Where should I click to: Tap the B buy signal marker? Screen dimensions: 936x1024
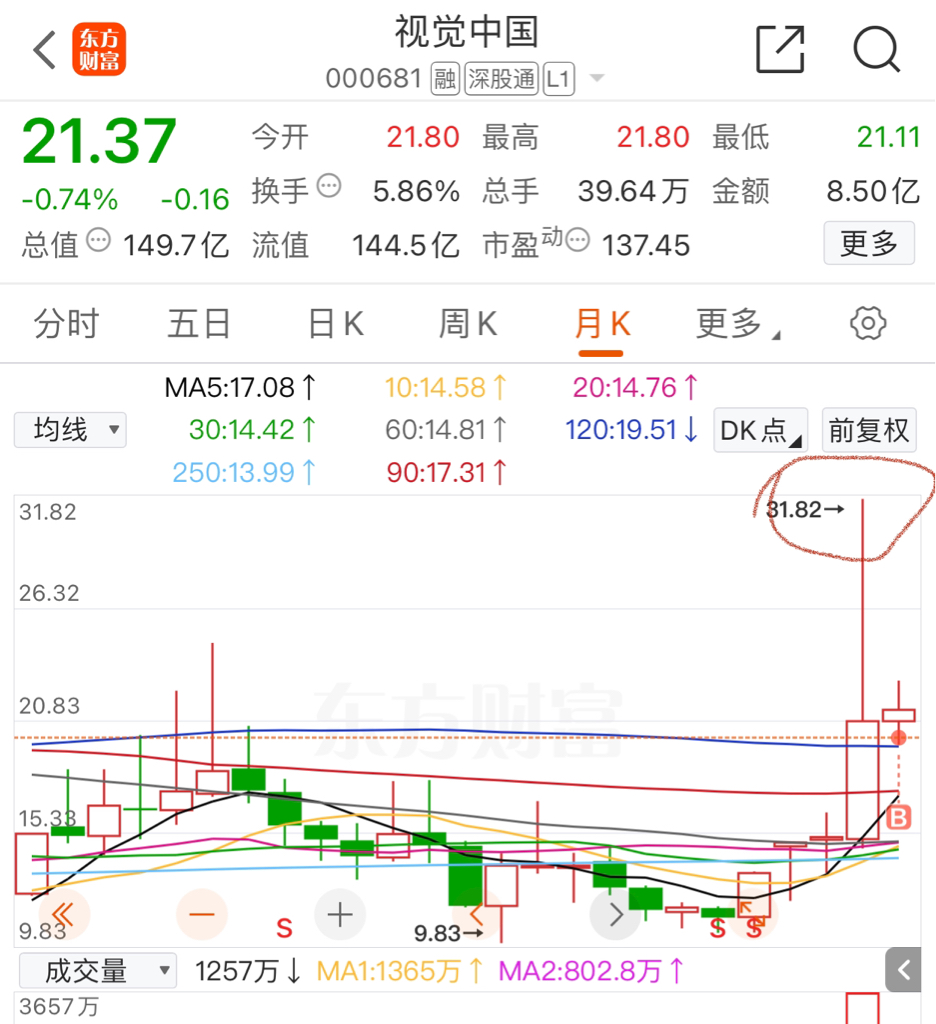point(899,817)
